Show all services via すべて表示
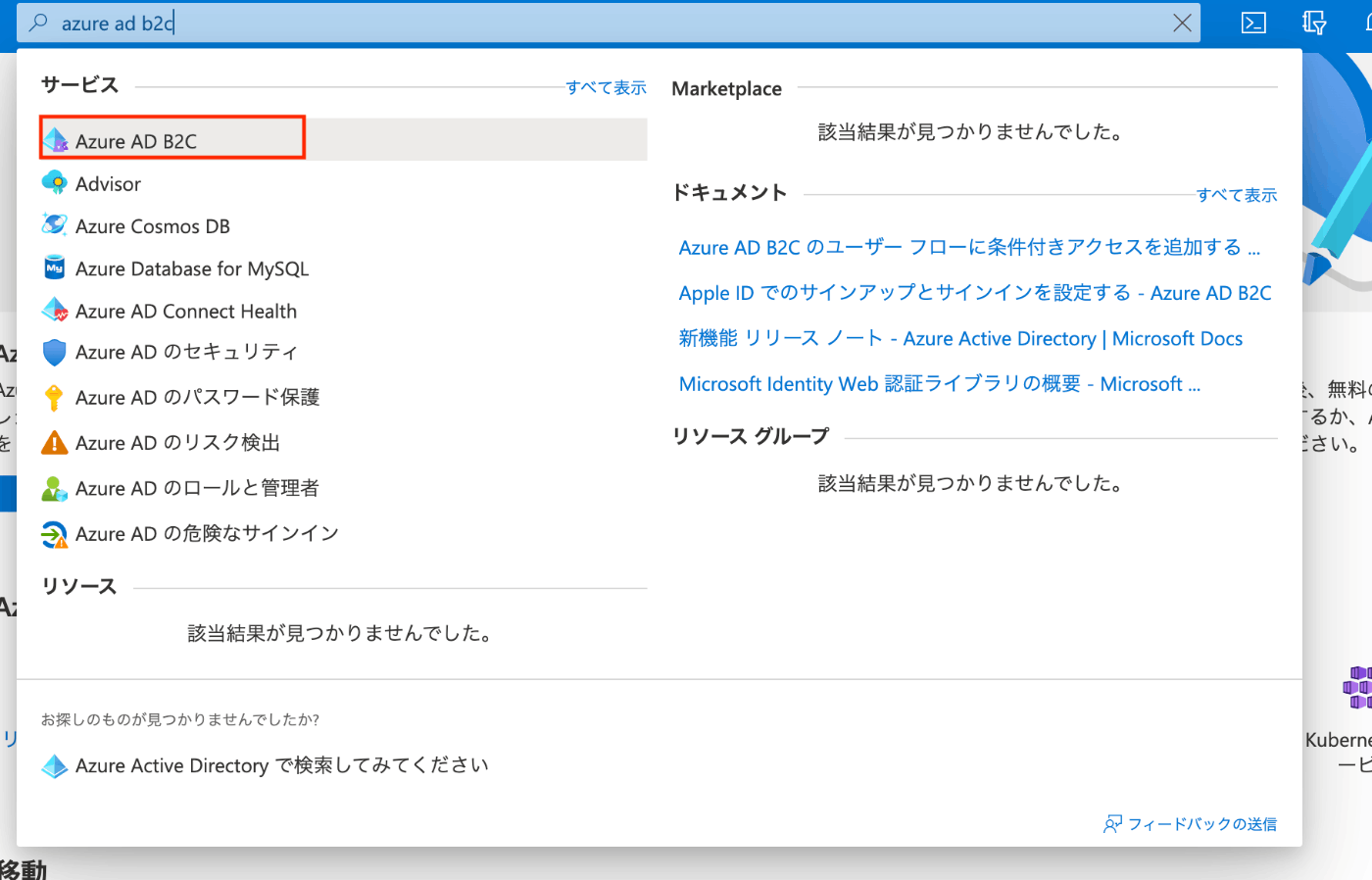 pos(606,87)
